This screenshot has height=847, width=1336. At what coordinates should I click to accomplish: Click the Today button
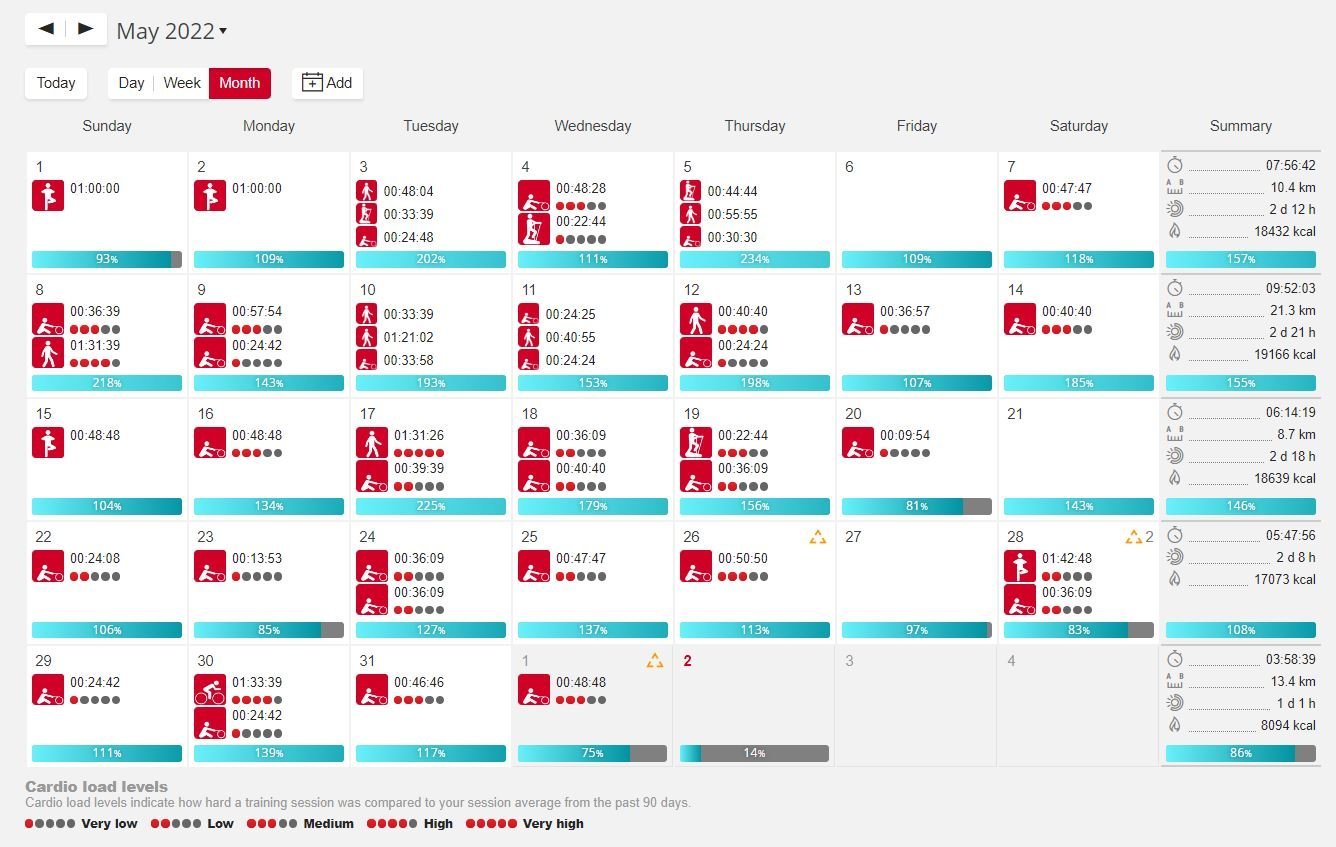[56, 83]
